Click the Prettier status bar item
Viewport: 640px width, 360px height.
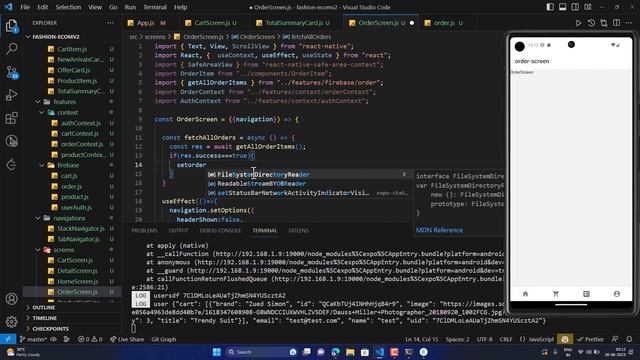[590, 339]
